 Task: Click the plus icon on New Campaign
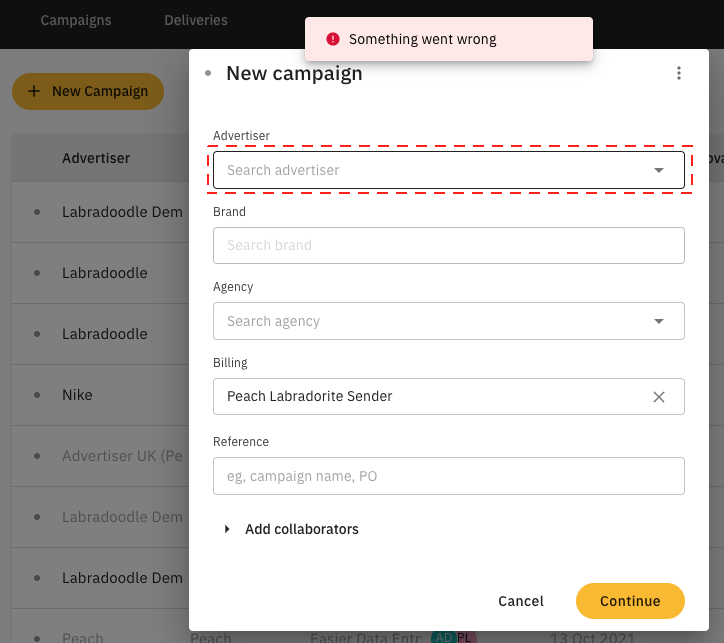34,91
